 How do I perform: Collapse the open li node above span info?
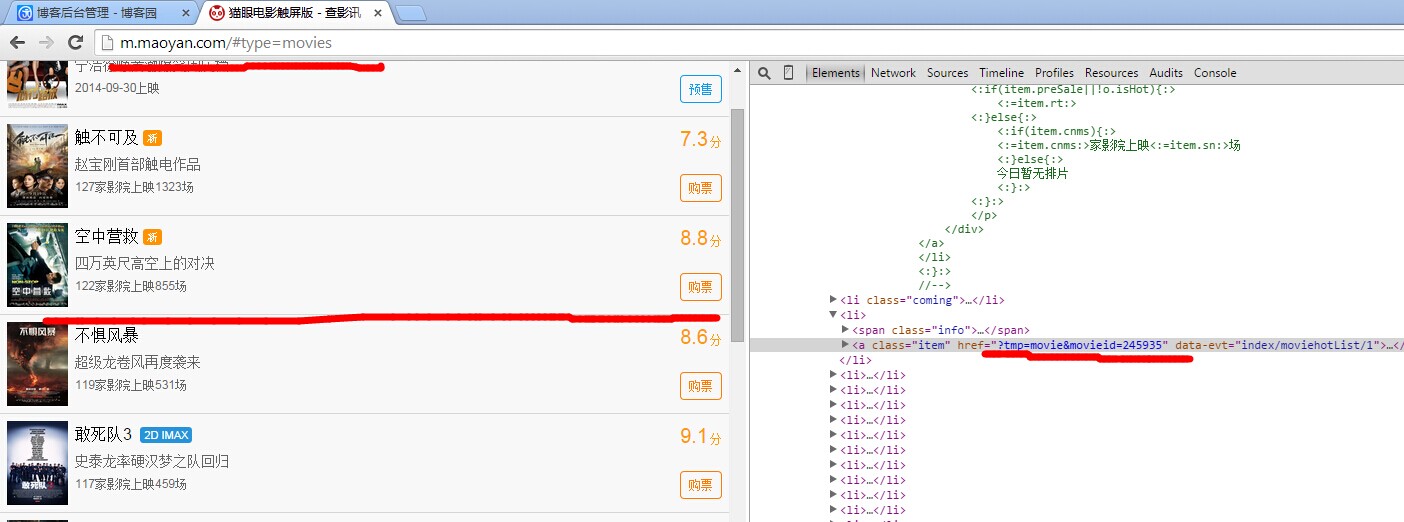(834, 315)
